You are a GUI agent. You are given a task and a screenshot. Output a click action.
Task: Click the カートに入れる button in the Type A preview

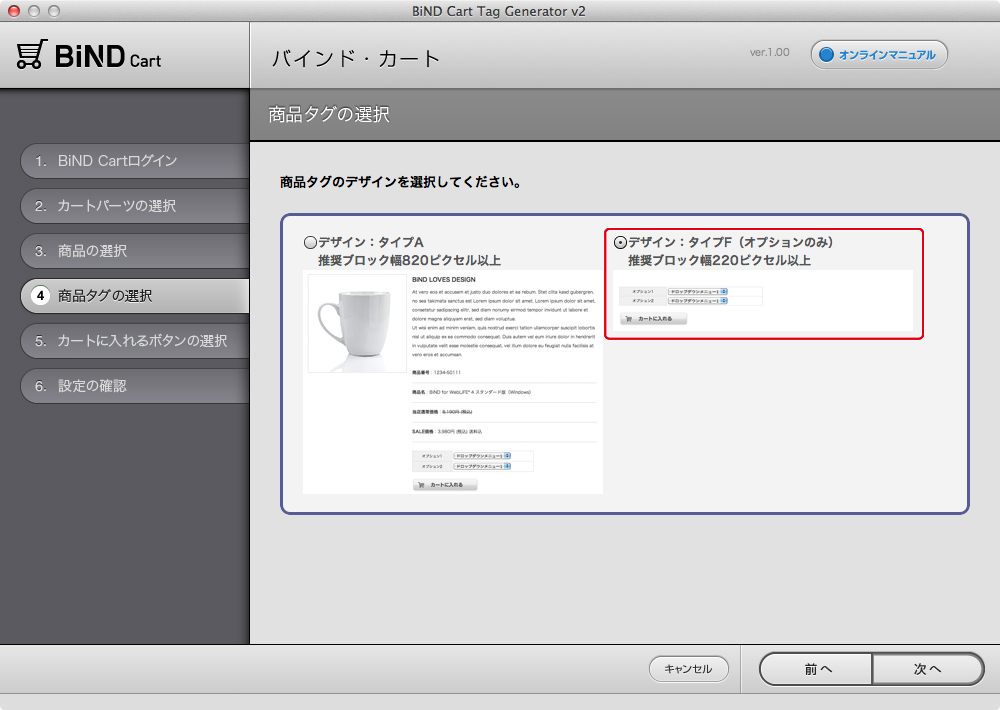[445, 485]
